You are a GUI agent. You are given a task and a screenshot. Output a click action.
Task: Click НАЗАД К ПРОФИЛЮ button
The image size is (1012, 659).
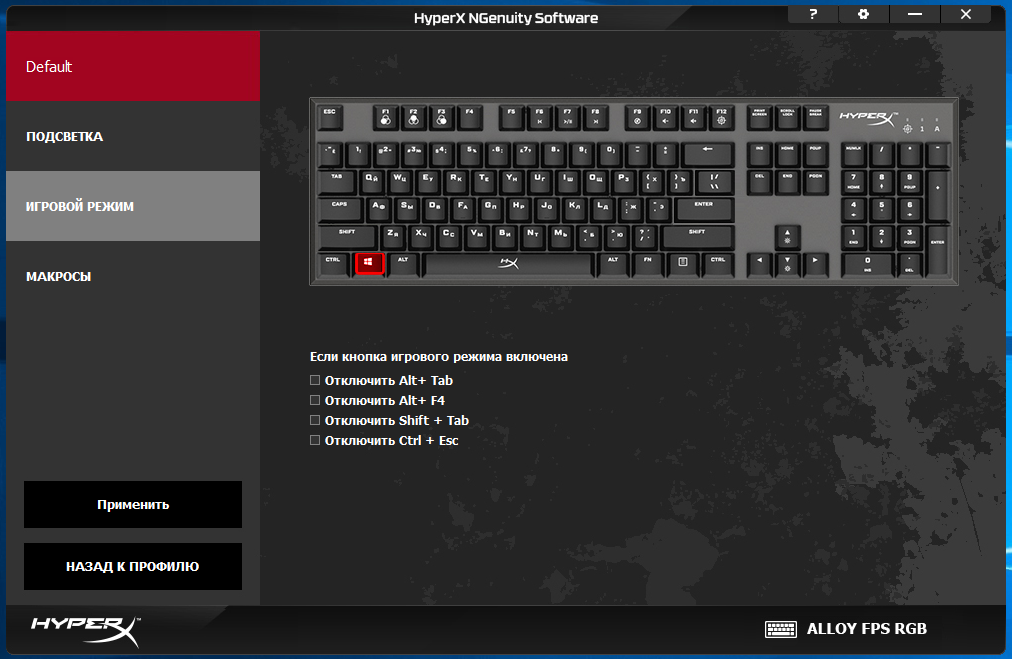pyautogui.click(x=133, y=566)
